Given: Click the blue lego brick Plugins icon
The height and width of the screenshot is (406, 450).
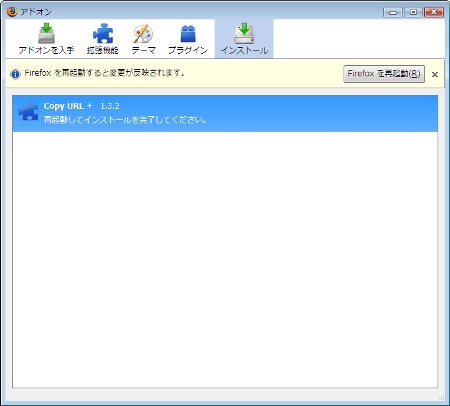Looking at the screenshot, I should tap(188, 34).
